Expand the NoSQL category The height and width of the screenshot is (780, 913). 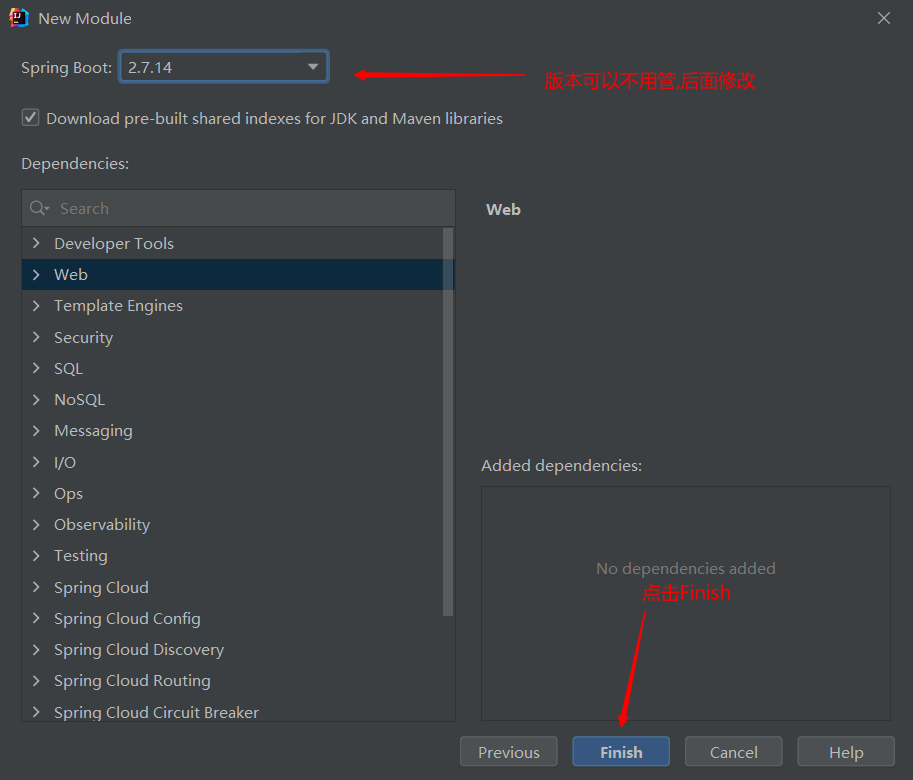click(36, 399)
